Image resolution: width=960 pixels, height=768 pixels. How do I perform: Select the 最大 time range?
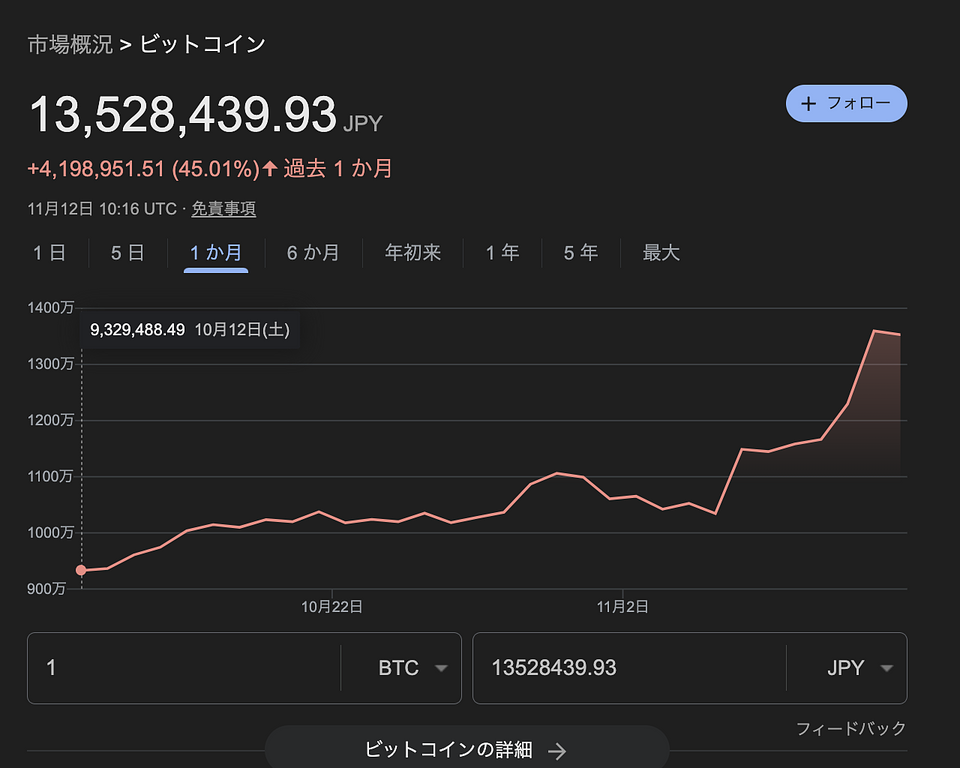click(661, 253)
